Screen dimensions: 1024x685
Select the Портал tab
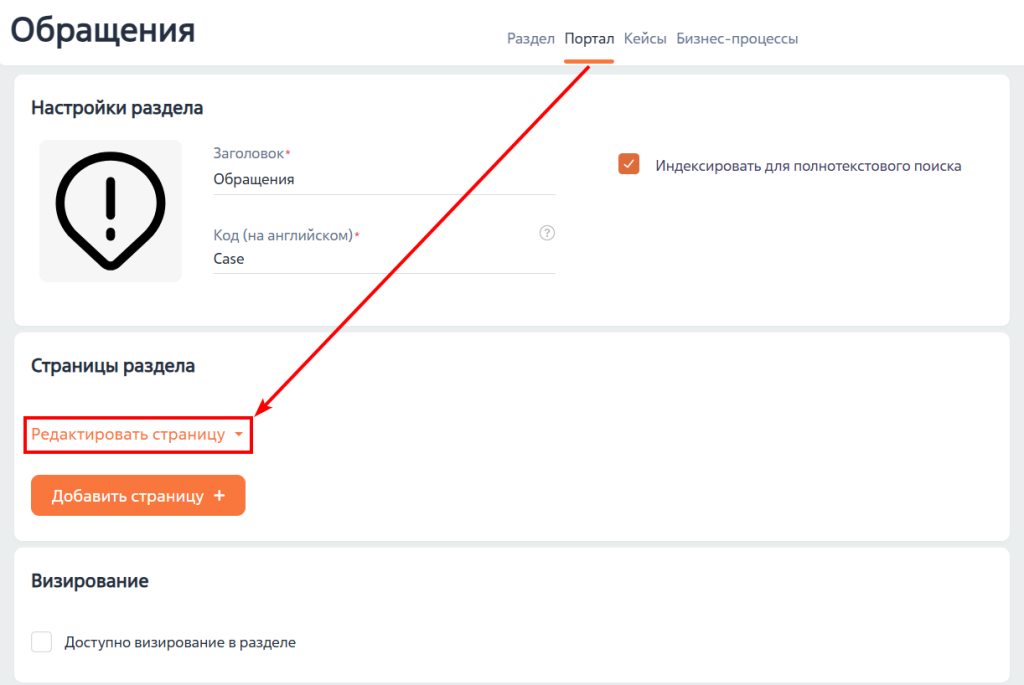pos(589,39)
